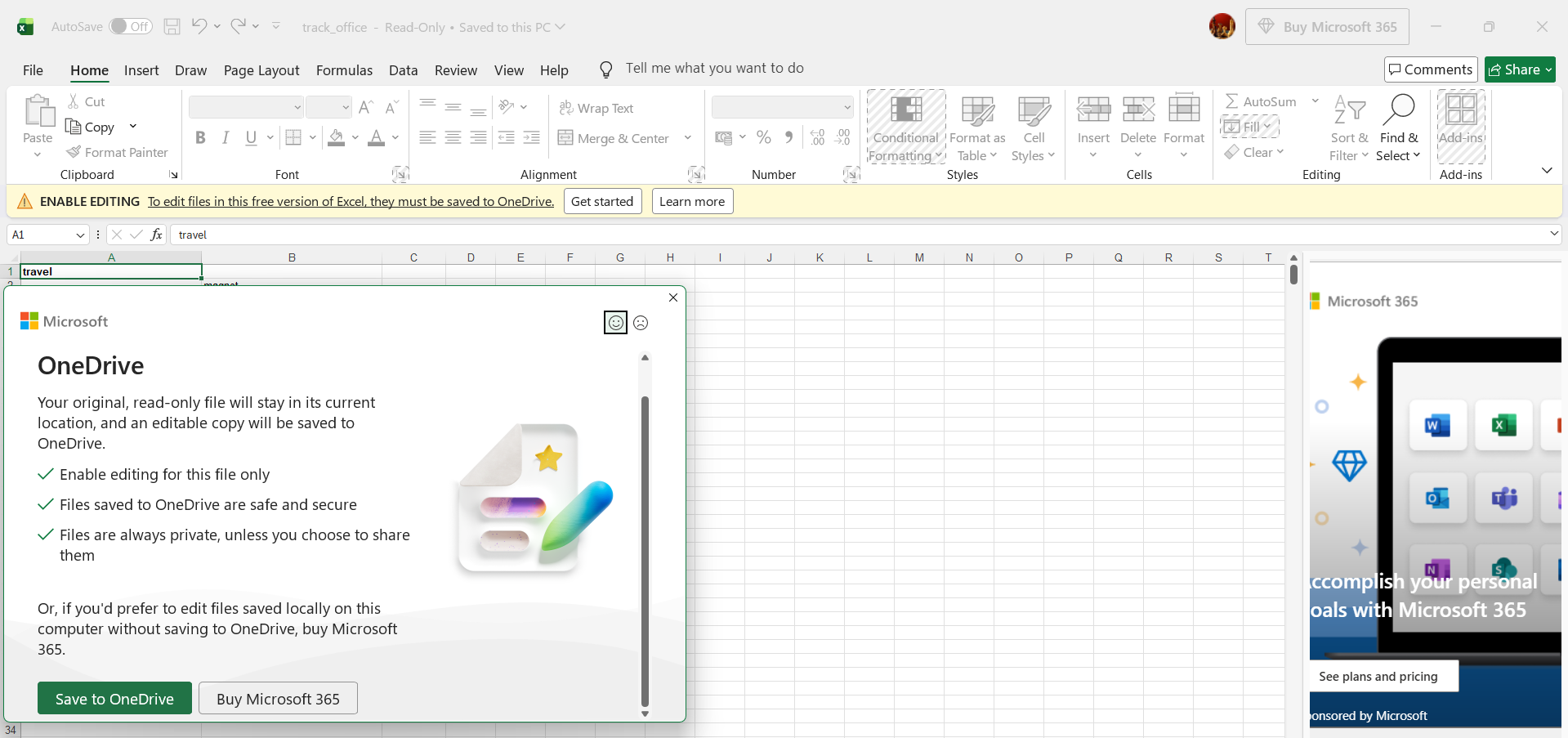This screenshot has width=1568, height=738.
Task: Toggle the AutoSave switch
Action: point(131,26)
